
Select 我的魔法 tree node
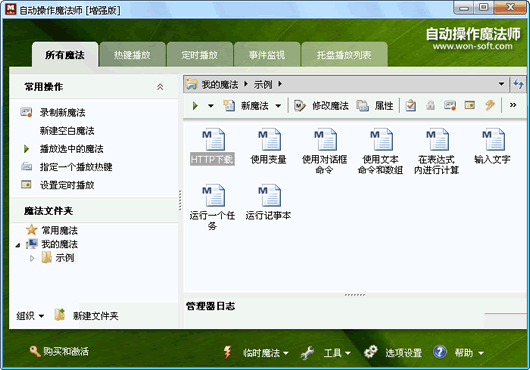tap(59, 244)
